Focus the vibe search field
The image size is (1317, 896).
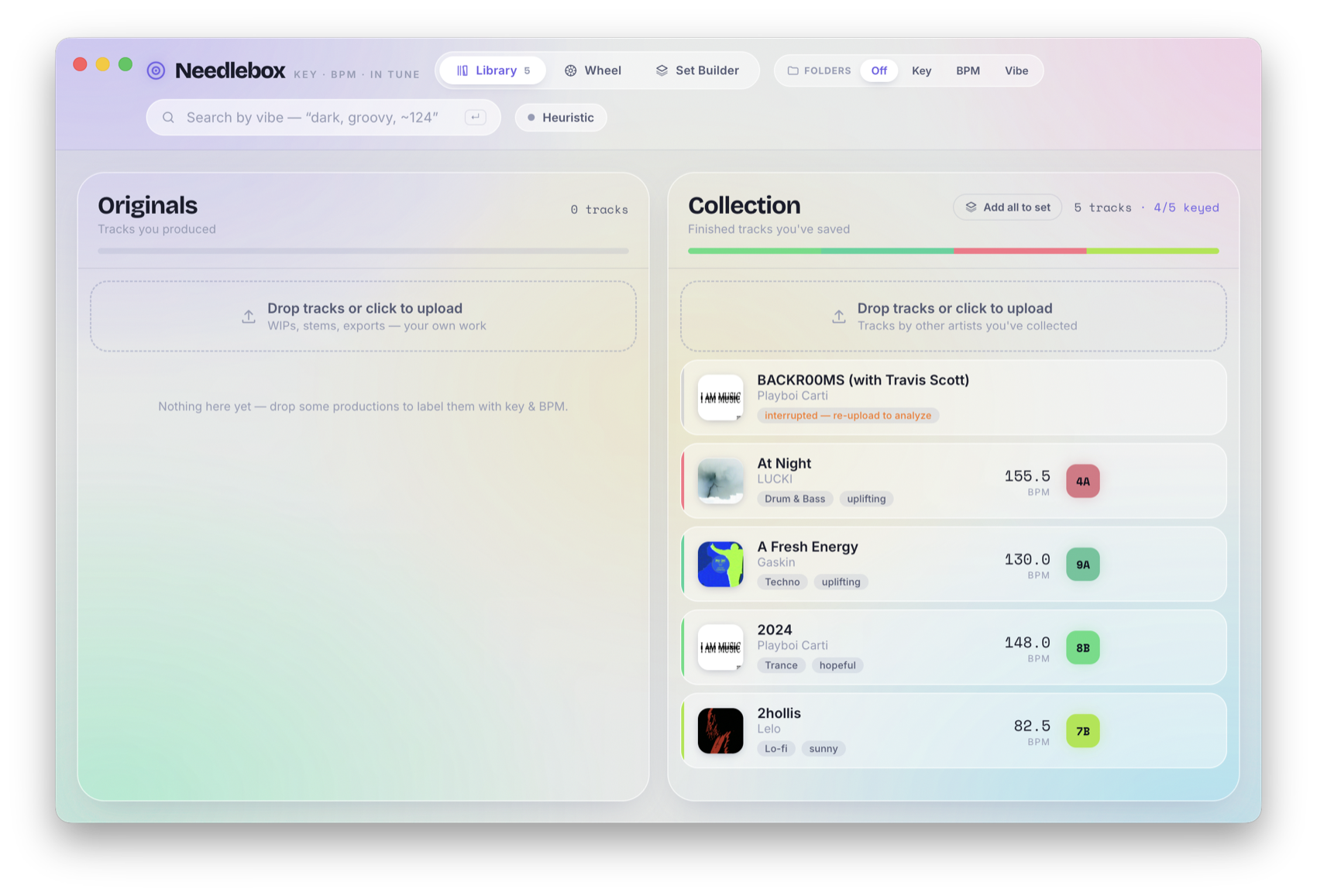(x=323, y=118)
